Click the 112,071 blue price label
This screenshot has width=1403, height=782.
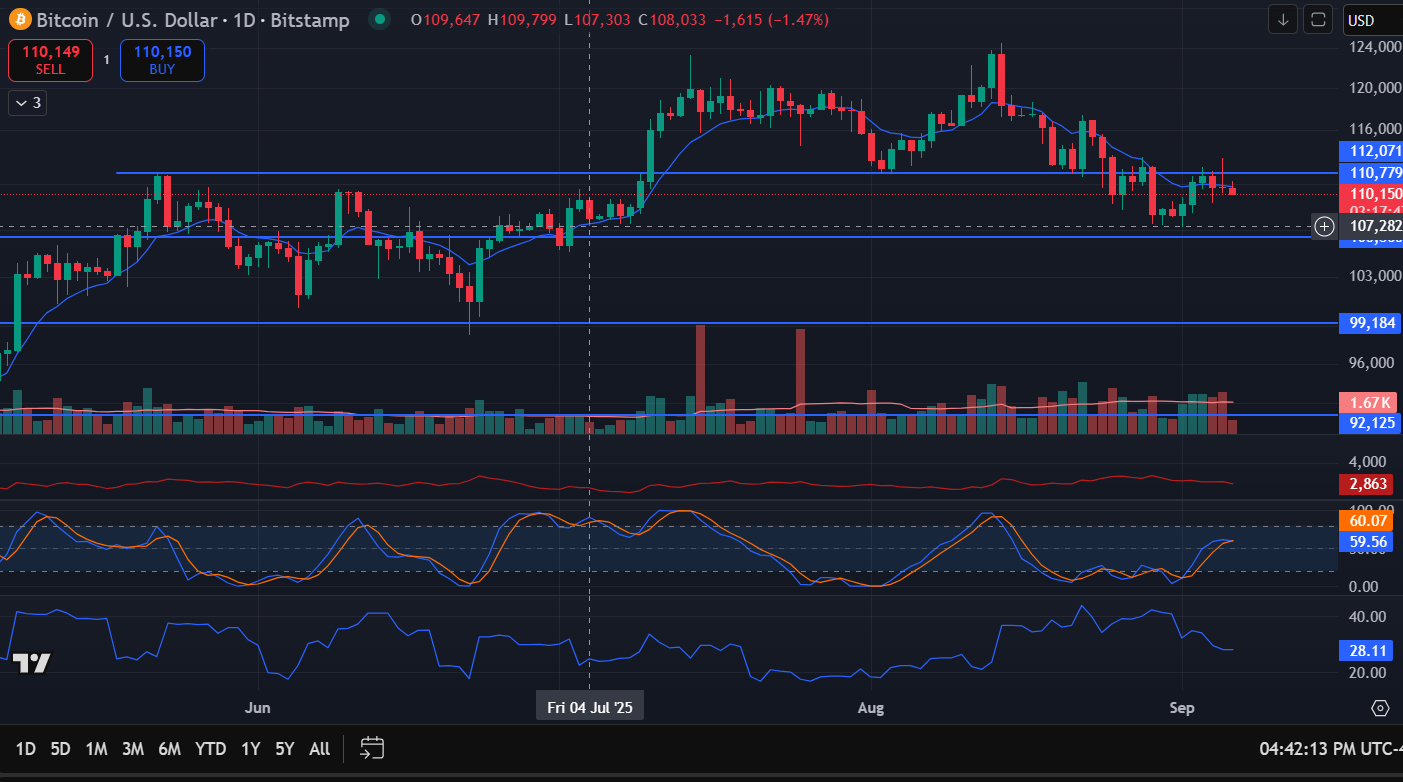pyautogui.click(x=1370, y=151)
